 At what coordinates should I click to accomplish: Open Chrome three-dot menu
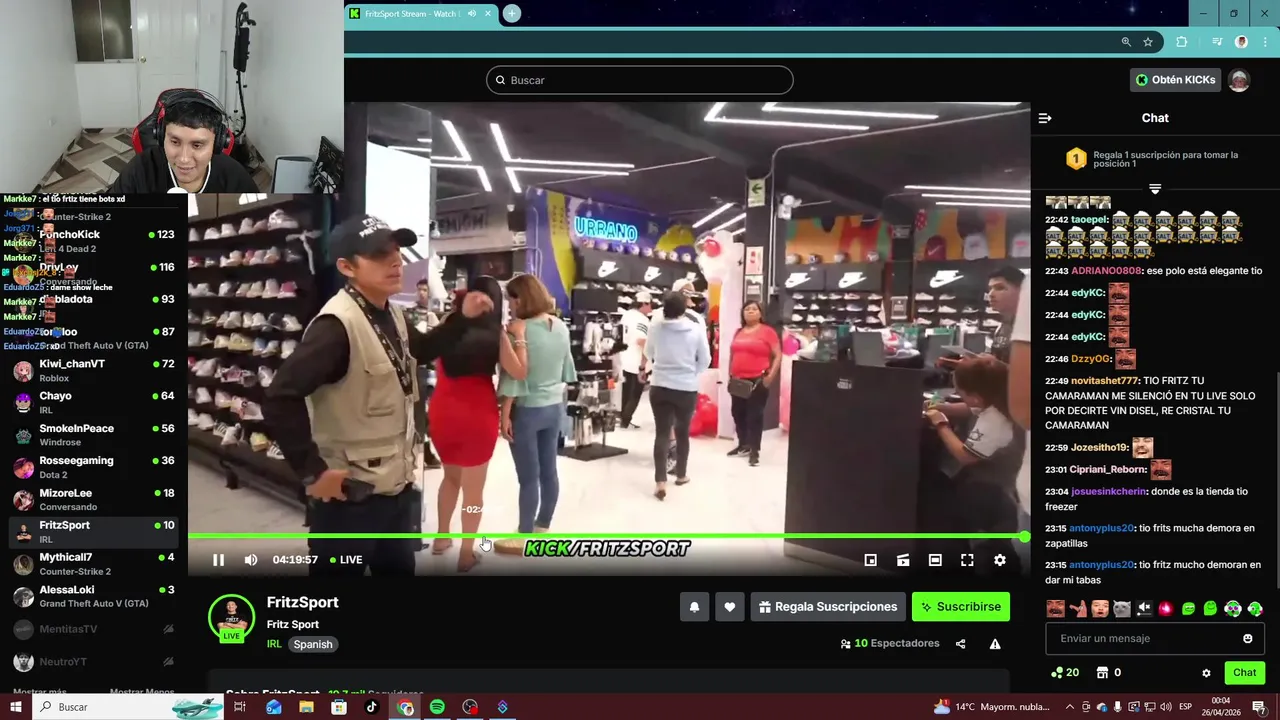click(x=1263, y=42)
